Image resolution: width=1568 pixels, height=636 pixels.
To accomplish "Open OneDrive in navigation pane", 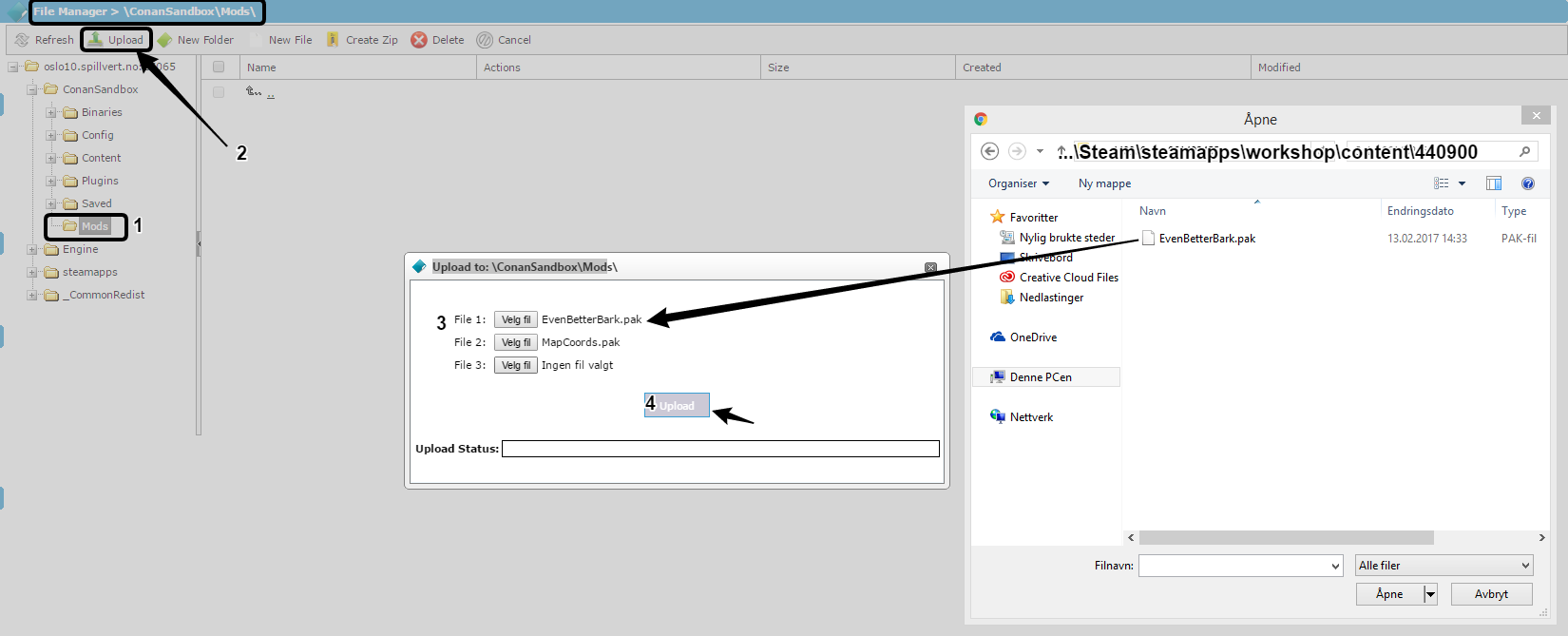I will (1033, 337).
